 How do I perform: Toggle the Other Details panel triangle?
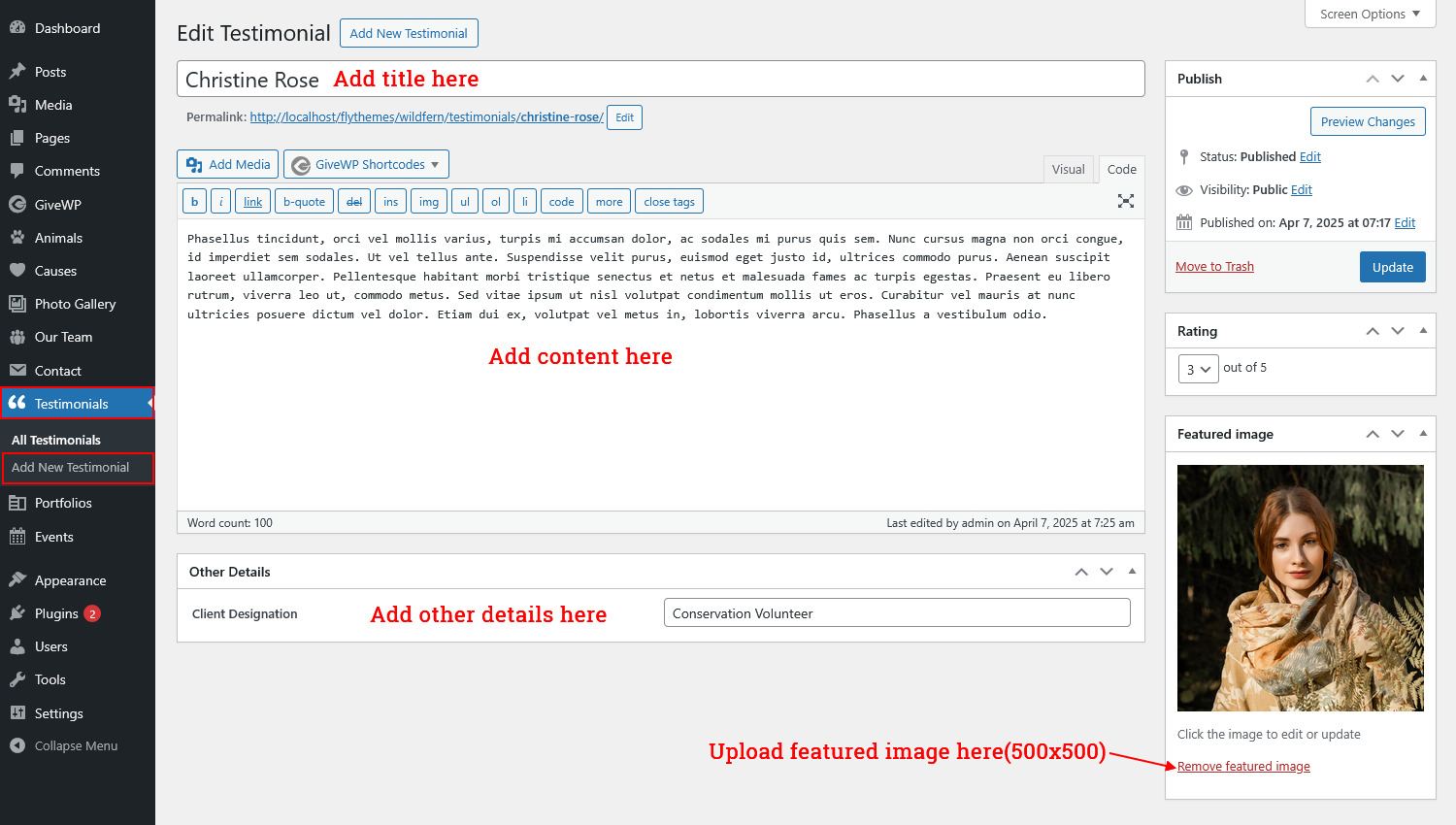click(x=1132, y=572)
